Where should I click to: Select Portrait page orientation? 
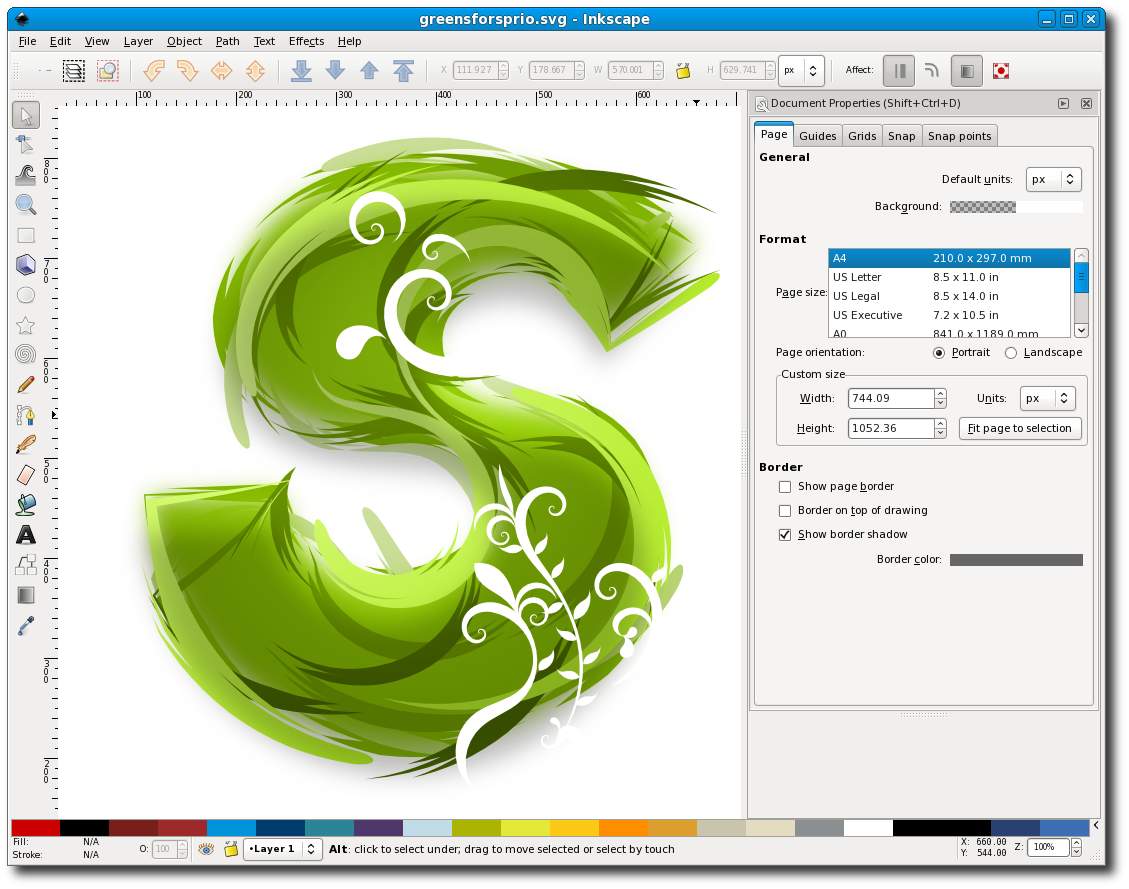pos(939,353)
